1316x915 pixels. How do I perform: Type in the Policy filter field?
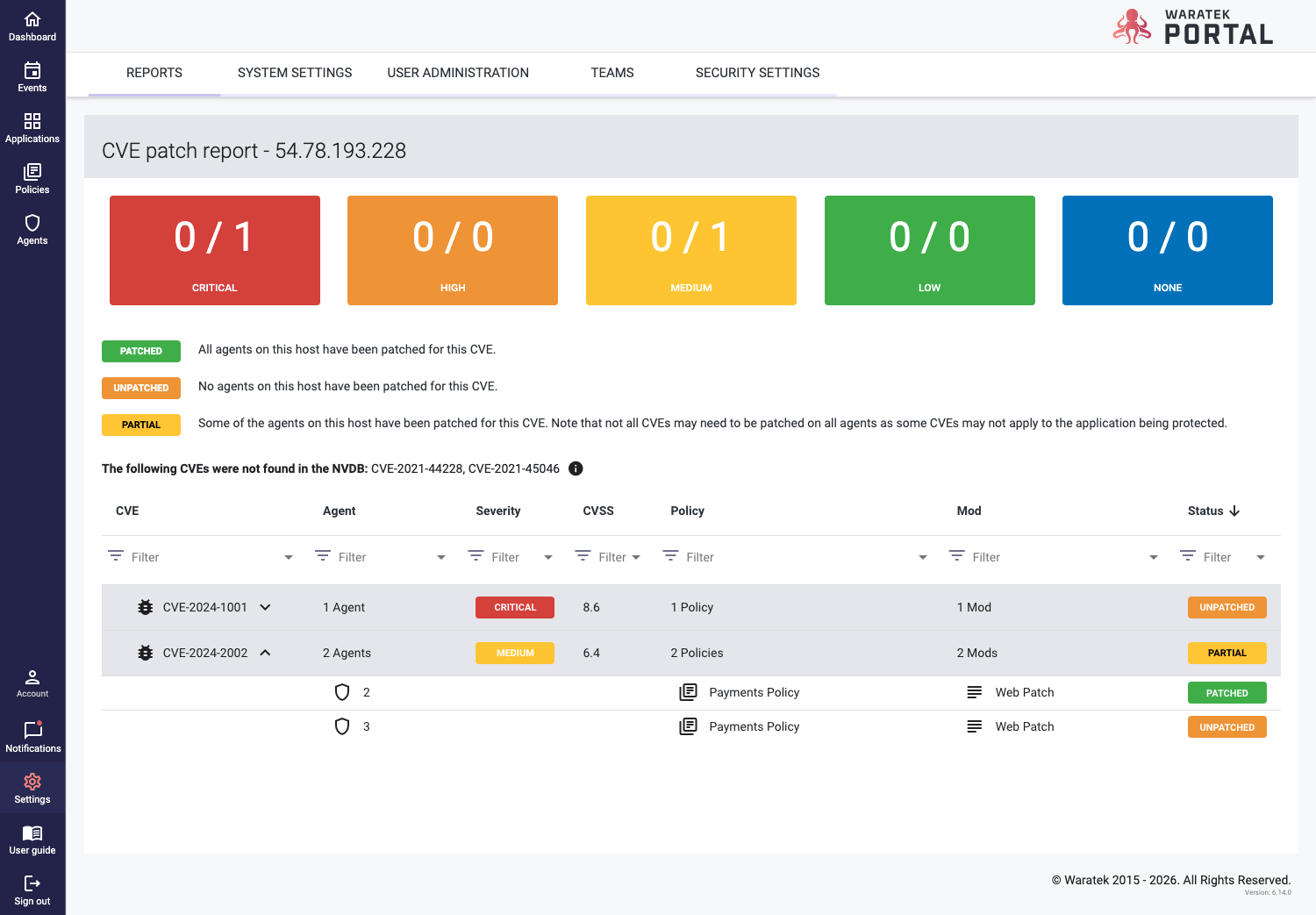pyautogui.click(x=798, y=557)
